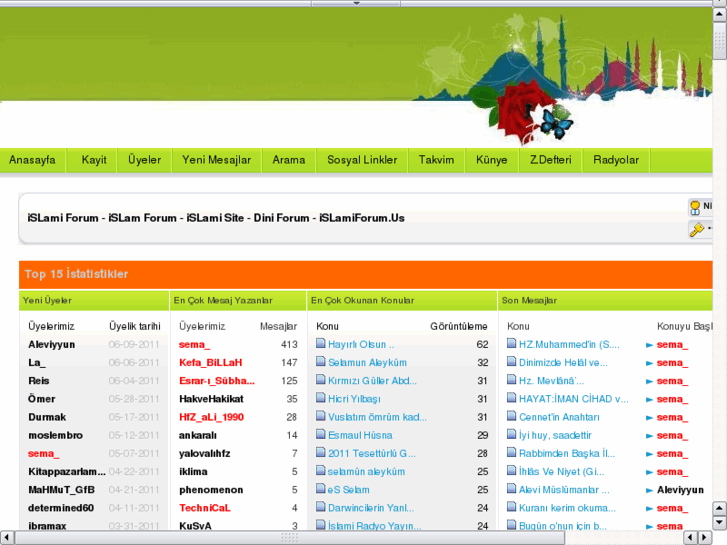
Task: Open iSLami Forum title link
Action: pos(216,218)
